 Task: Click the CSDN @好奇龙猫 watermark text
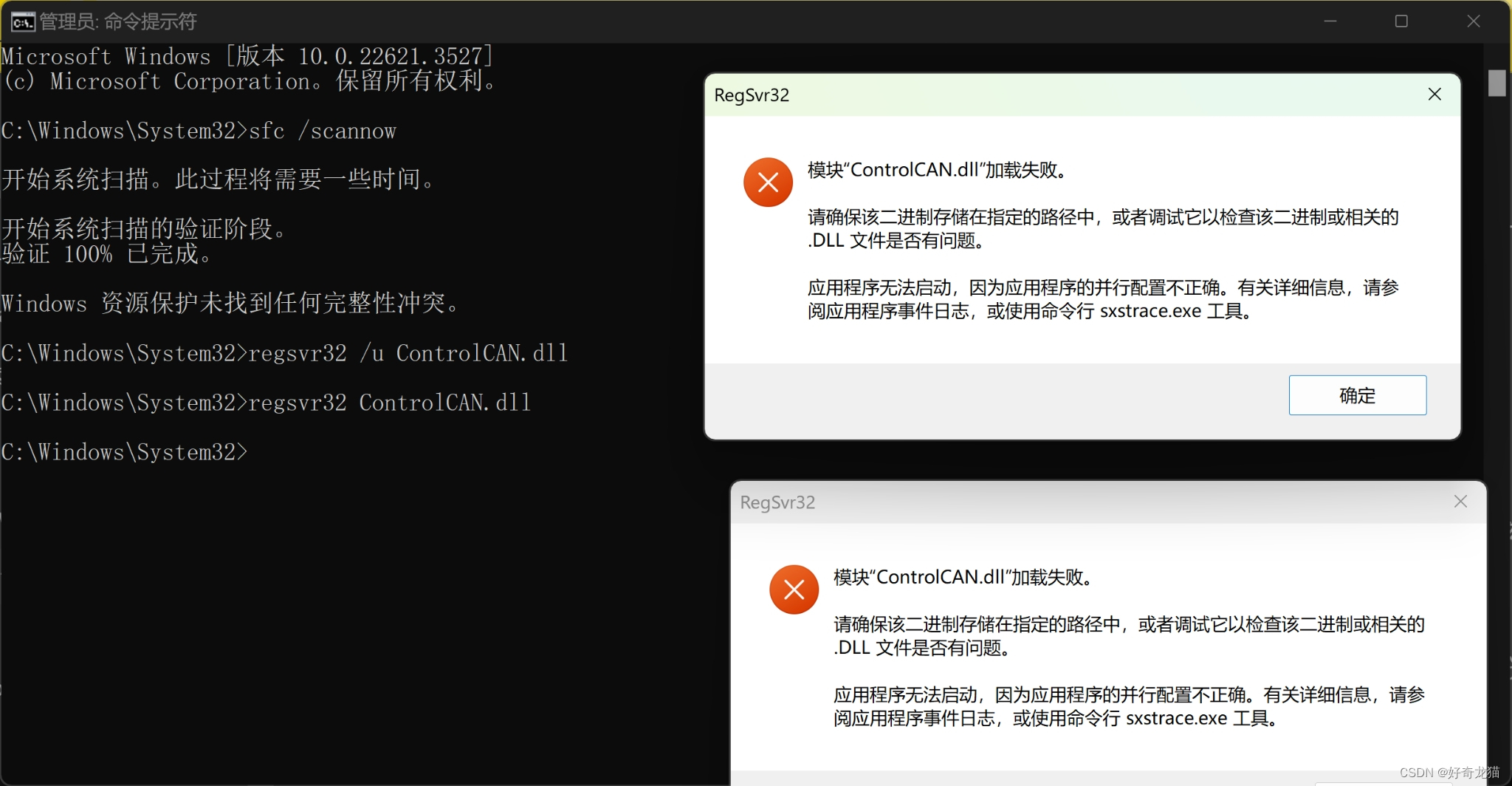(x=1451, y=773)
